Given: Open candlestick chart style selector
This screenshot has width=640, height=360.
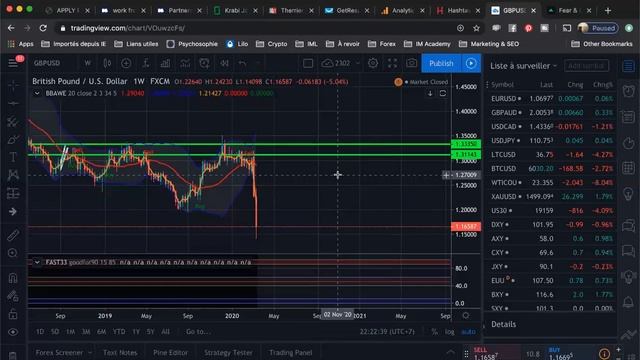Looking at the screenshot, I should coord(107,63).
